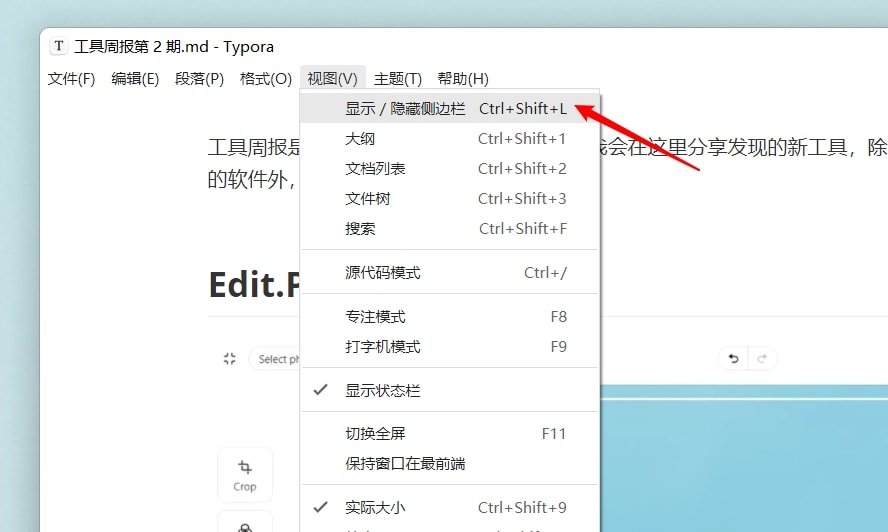
Task: Toggle the 显示状态栏 checked option
Action: (x=450, y=390)
